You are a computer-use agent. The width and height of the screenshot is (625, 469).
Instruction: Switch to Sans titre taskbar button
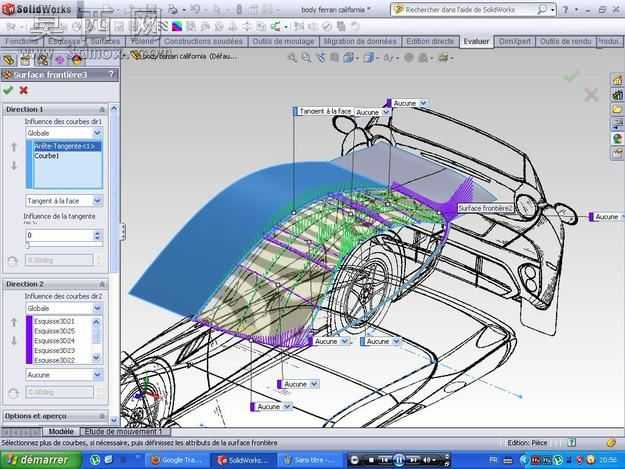(309, 460)
